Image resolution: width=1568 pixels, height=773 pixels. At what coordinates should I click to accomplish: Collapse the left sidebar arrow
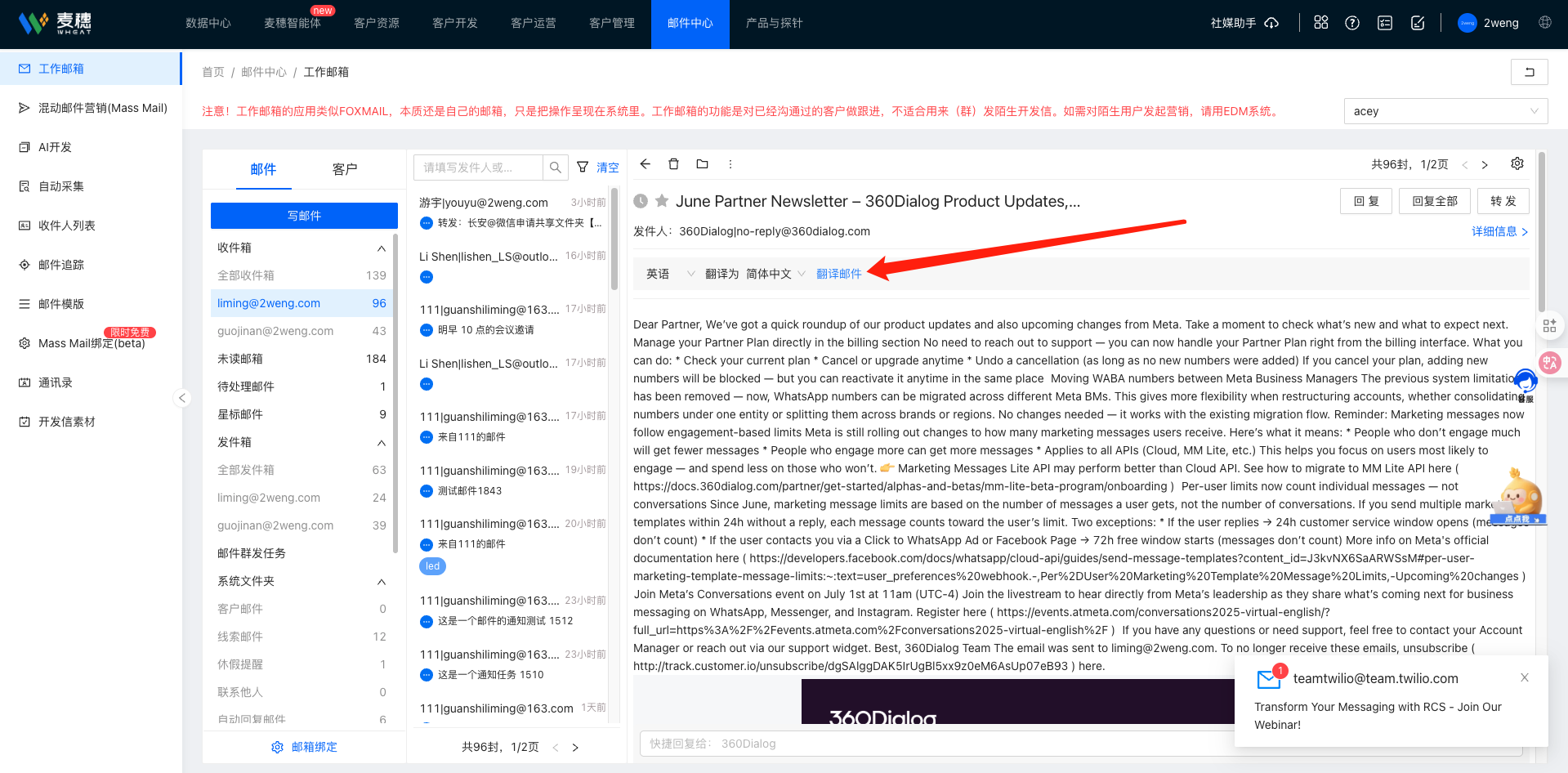182,398
